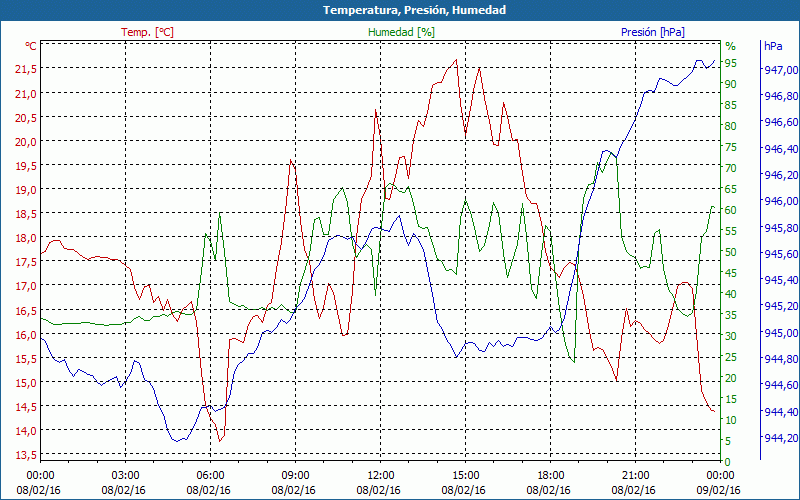The height and width of the screenshot is (500, 800).
Task: Click the '%' unit label on humidity axis
Action: [731, 46]
